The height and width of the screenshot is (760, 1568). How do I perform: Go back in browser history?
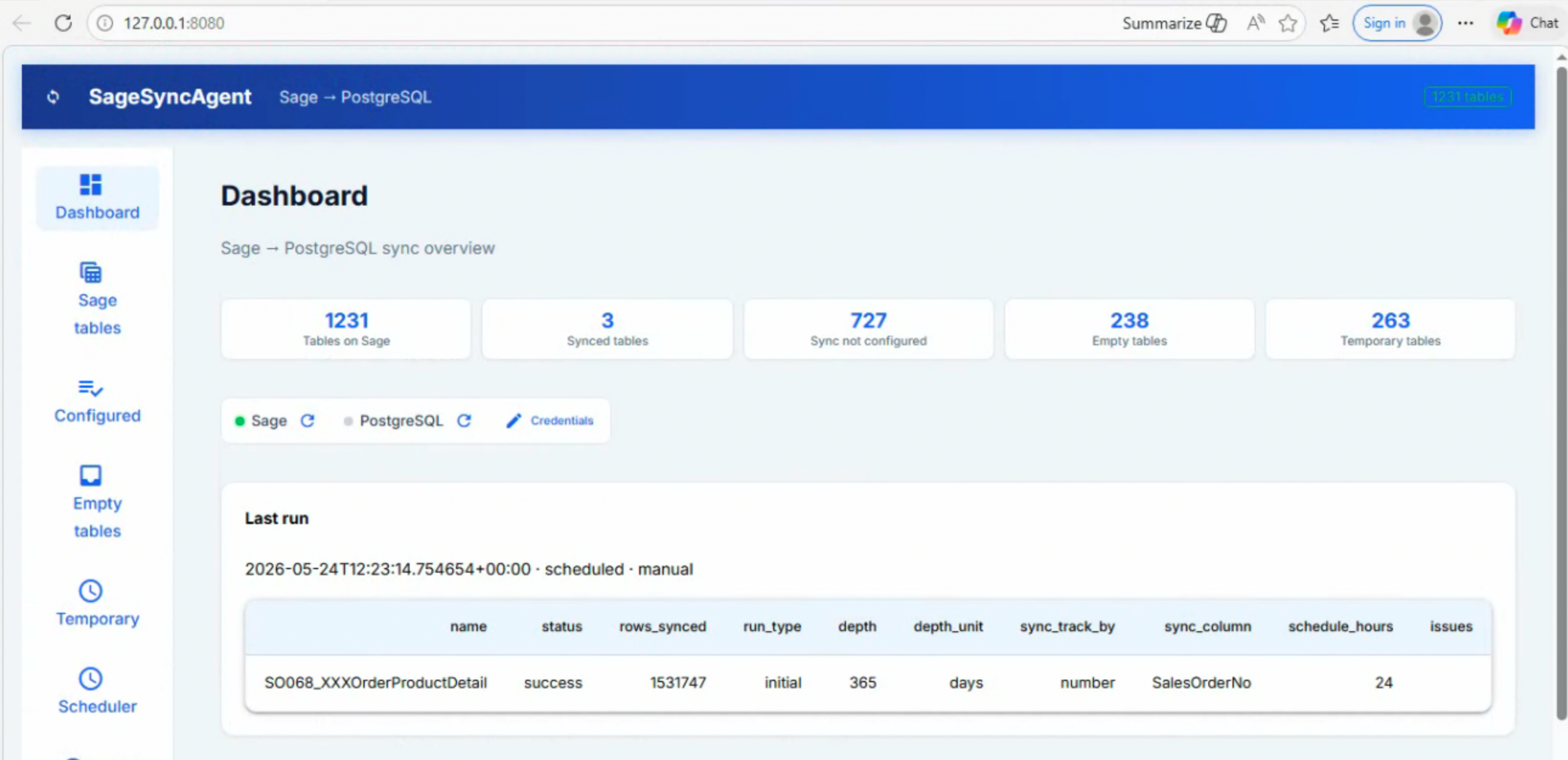coord(22,23)
